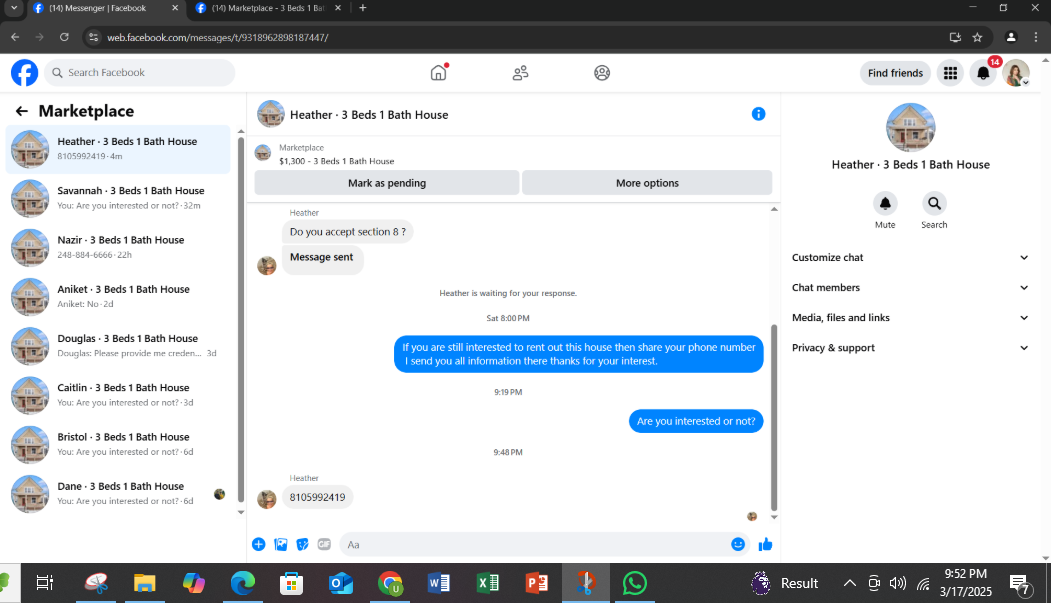Viewport: 1051px width, 603px height.
Task: Go to the Home feed icon
Action: (x=438, y=72)
